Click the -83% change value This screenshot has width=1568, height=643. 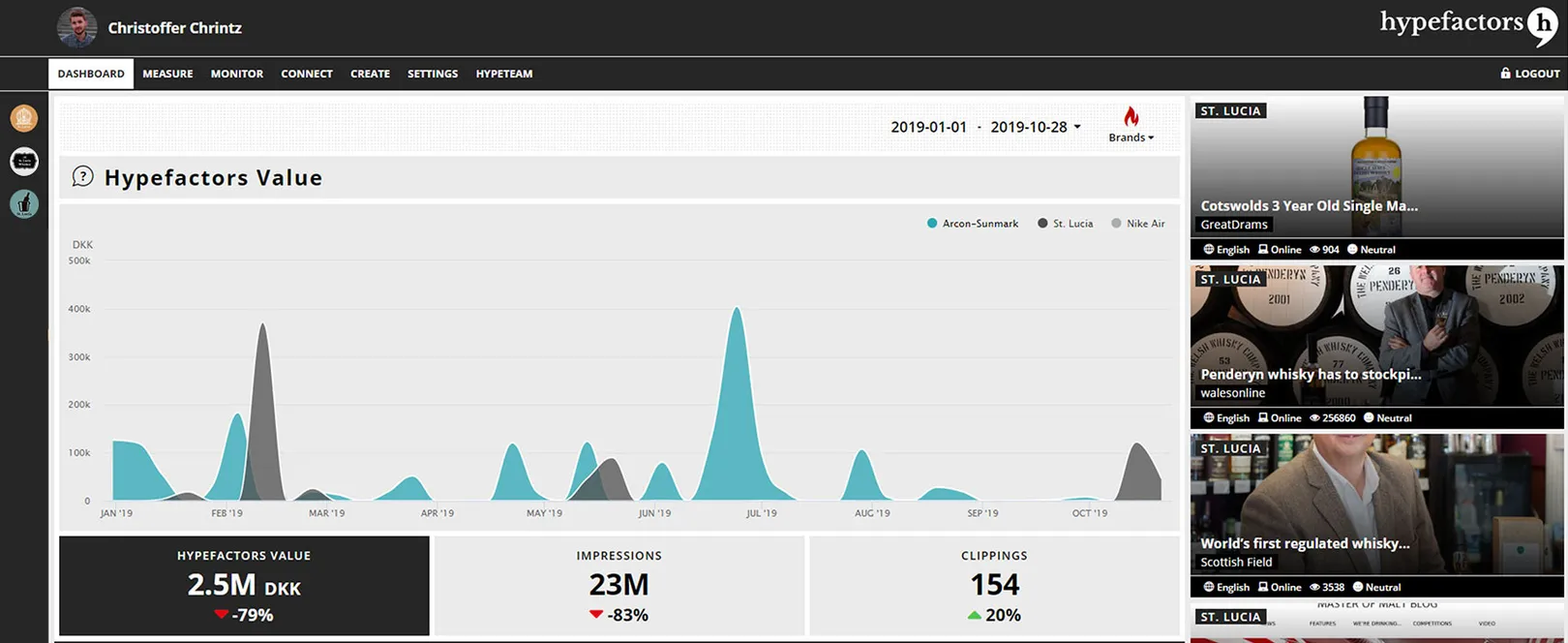(x=627, y=615)
